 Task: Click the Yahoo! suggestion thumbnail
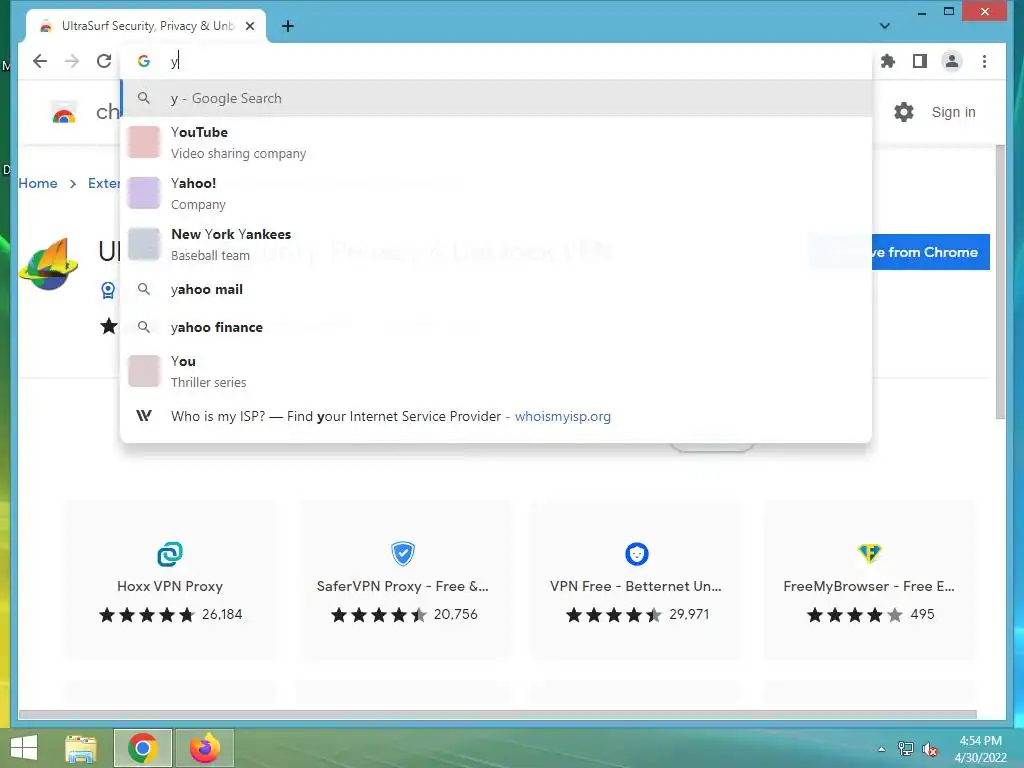(144, 193)
